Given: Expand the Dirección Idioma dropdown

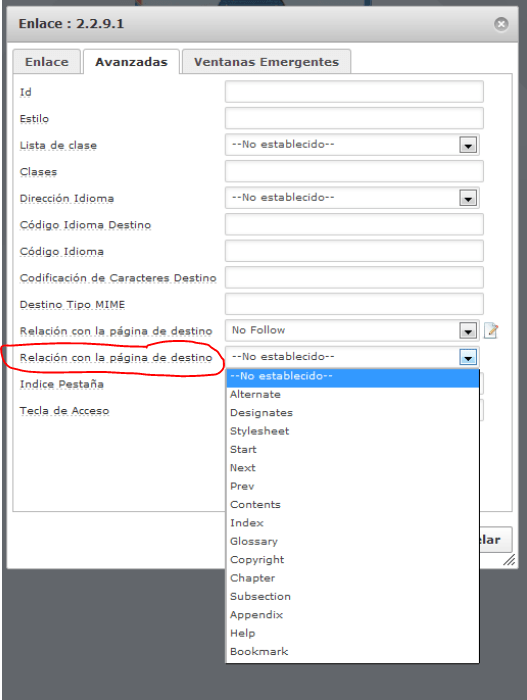Looking at the screenshot, I should click(x=468, y=198).
